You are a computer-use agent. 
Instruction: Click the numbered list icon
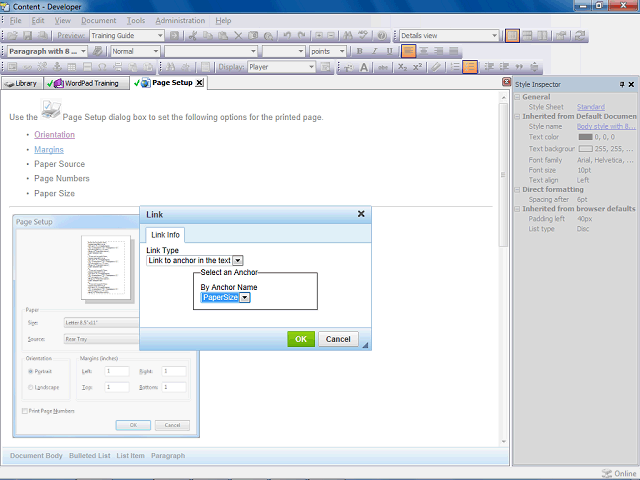coord(455,67)
